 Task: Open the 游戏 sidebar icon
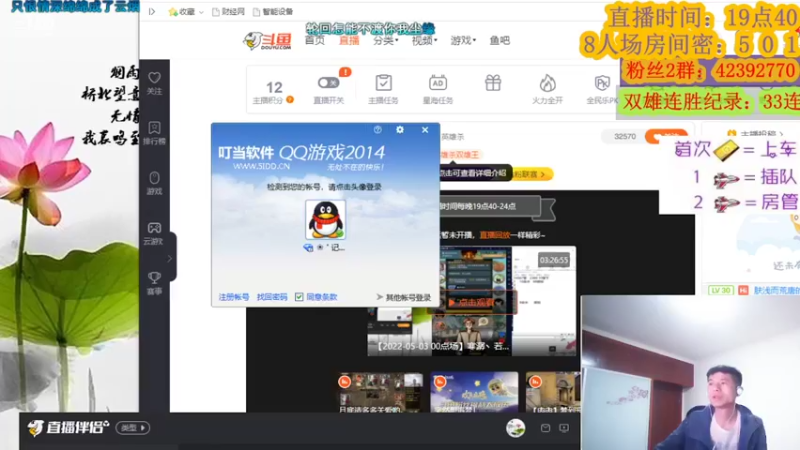point(154,183)
